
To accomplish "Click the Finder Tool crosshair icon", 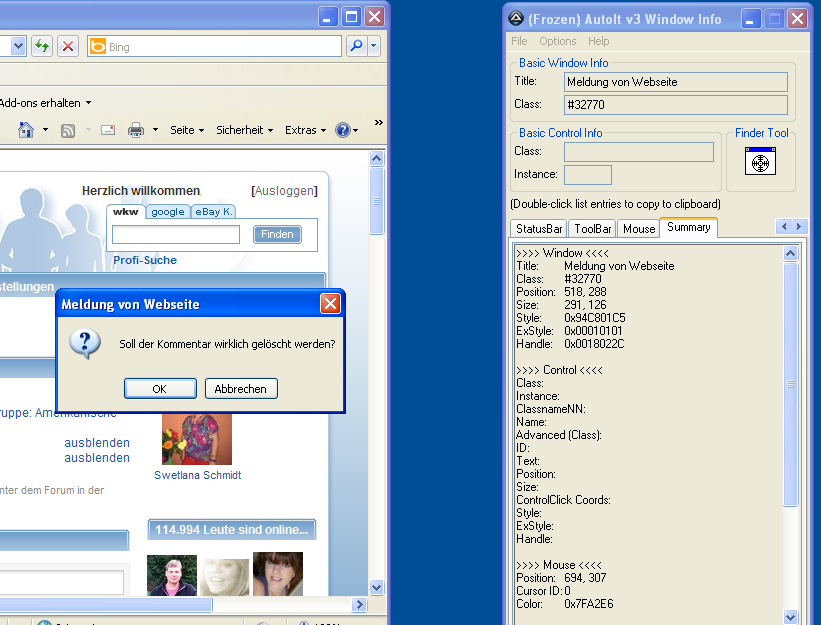I will (760, 162).
